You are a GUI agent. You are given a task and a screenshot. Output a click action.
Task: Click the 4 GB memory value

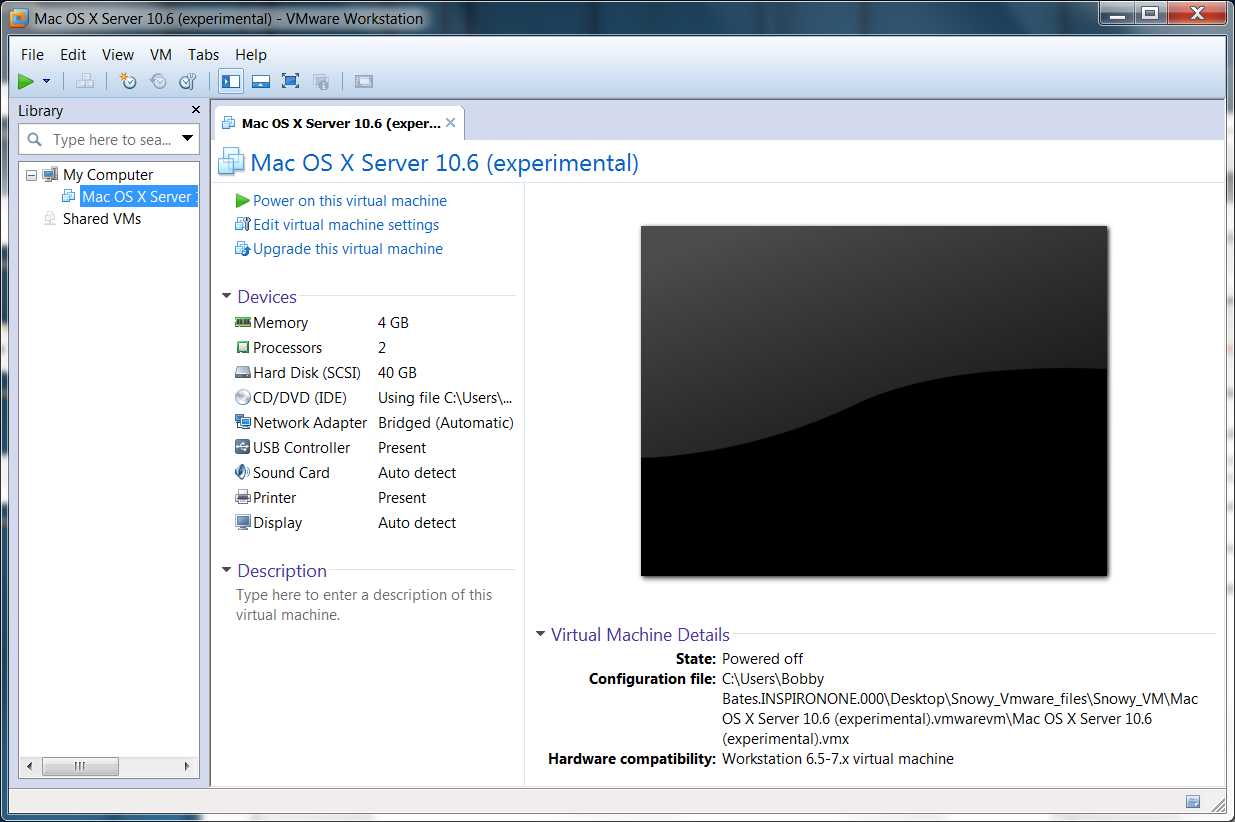tap(393, 323)
